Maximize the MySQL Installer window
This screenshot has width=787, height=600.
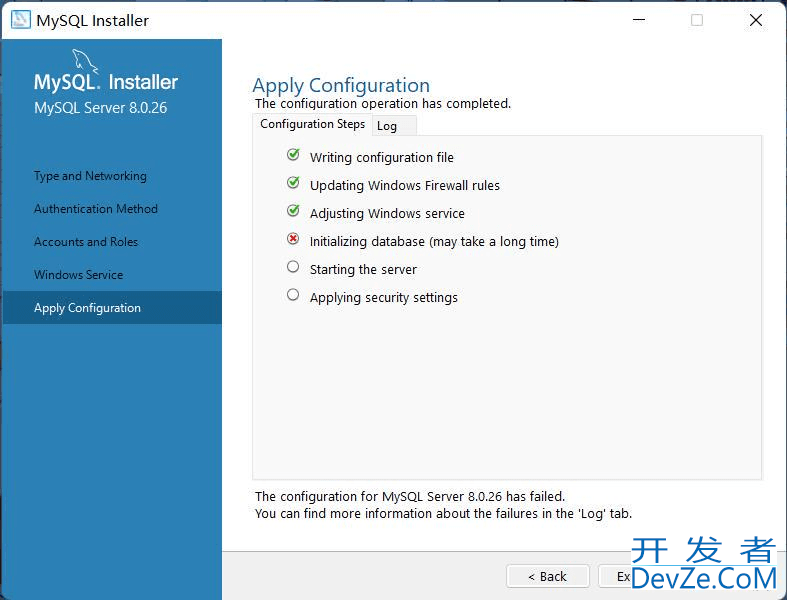coord(697,20)
